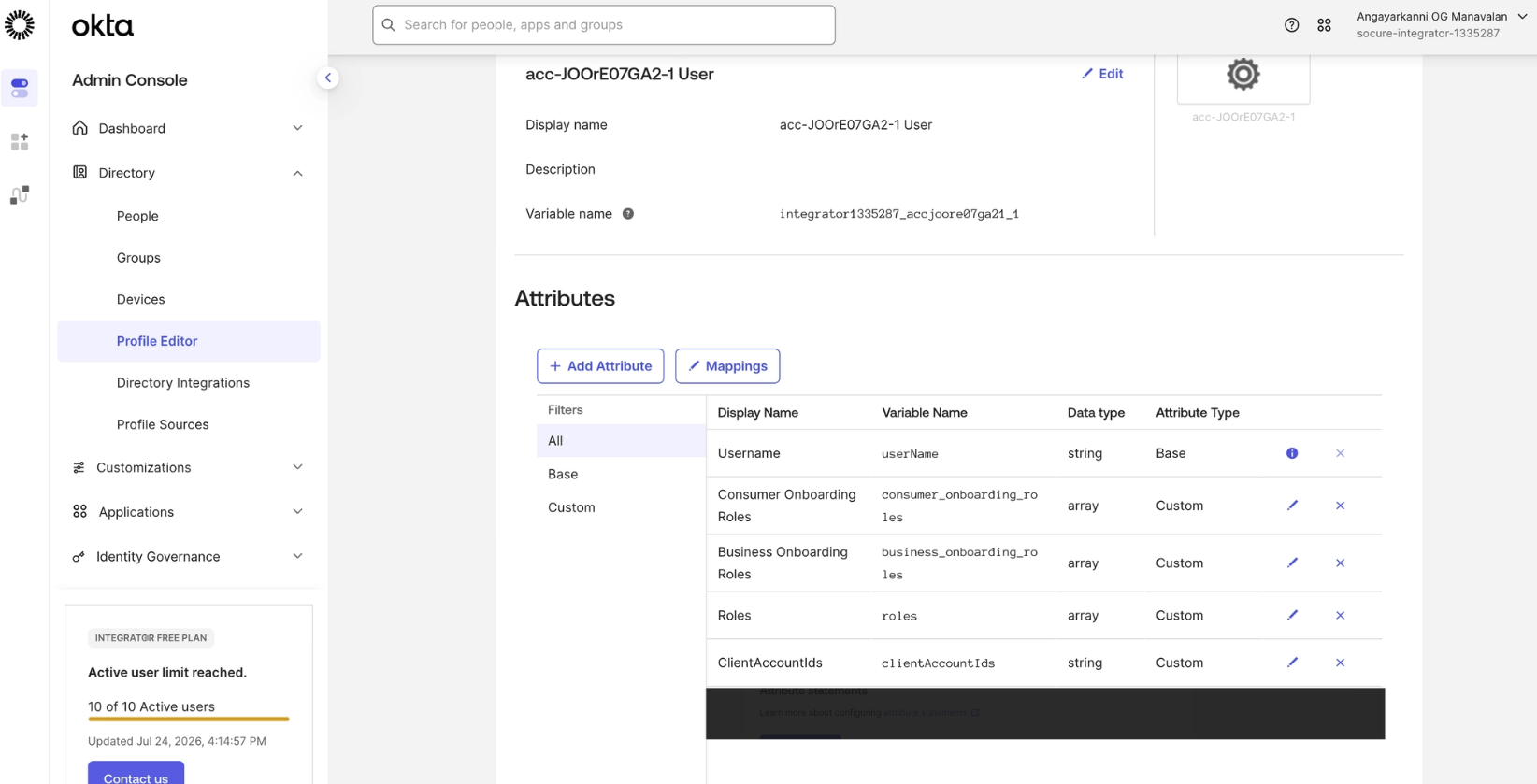This screenshot has width=1537, height=784.
Task: Click the active users progress bar
Action: pos(189,719)
